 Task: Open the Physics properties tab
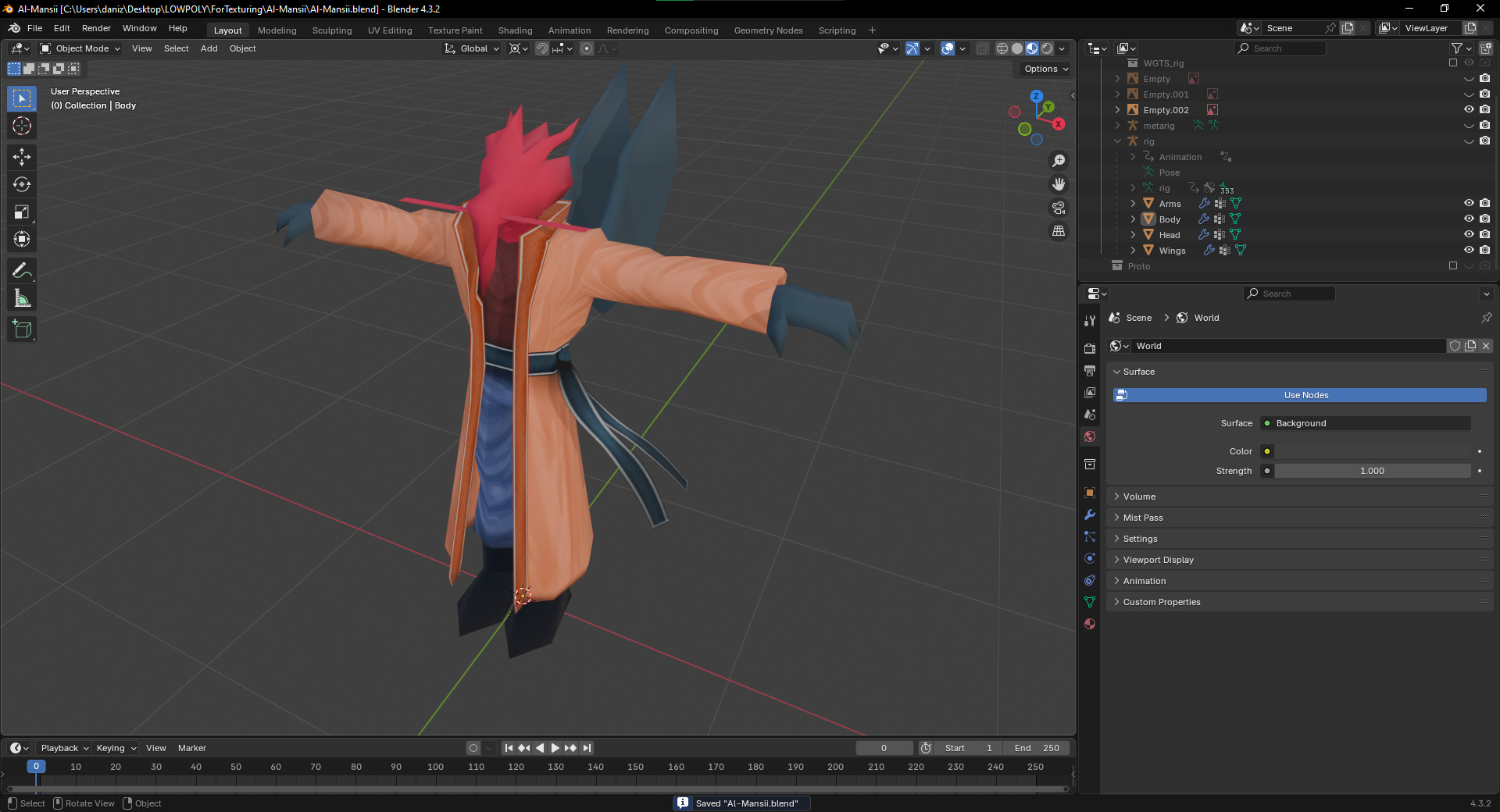[x=1090, y=558]
